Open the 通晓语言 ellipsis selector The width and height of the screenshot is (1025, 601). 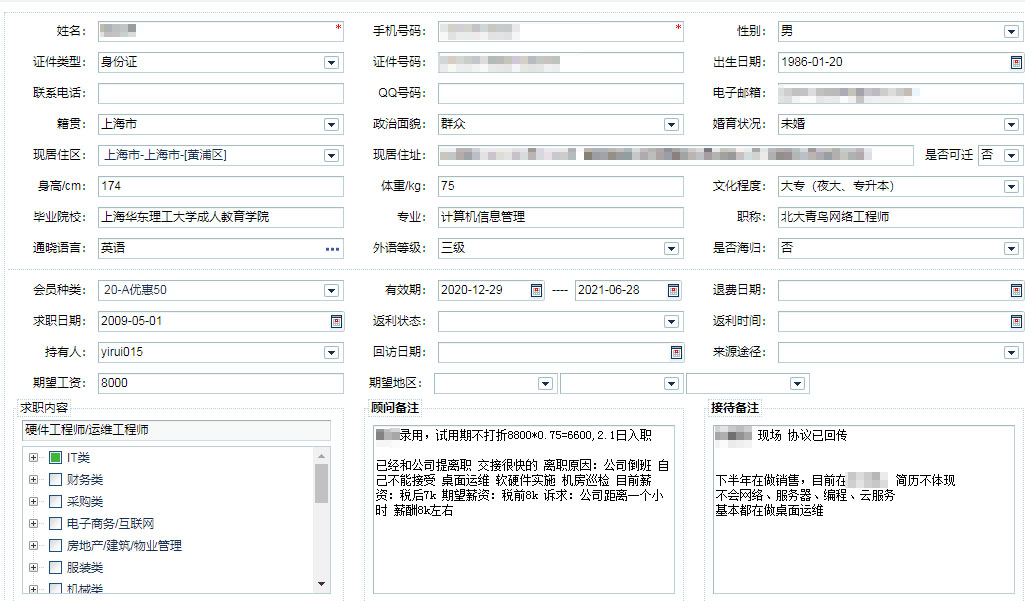point(332,249)
